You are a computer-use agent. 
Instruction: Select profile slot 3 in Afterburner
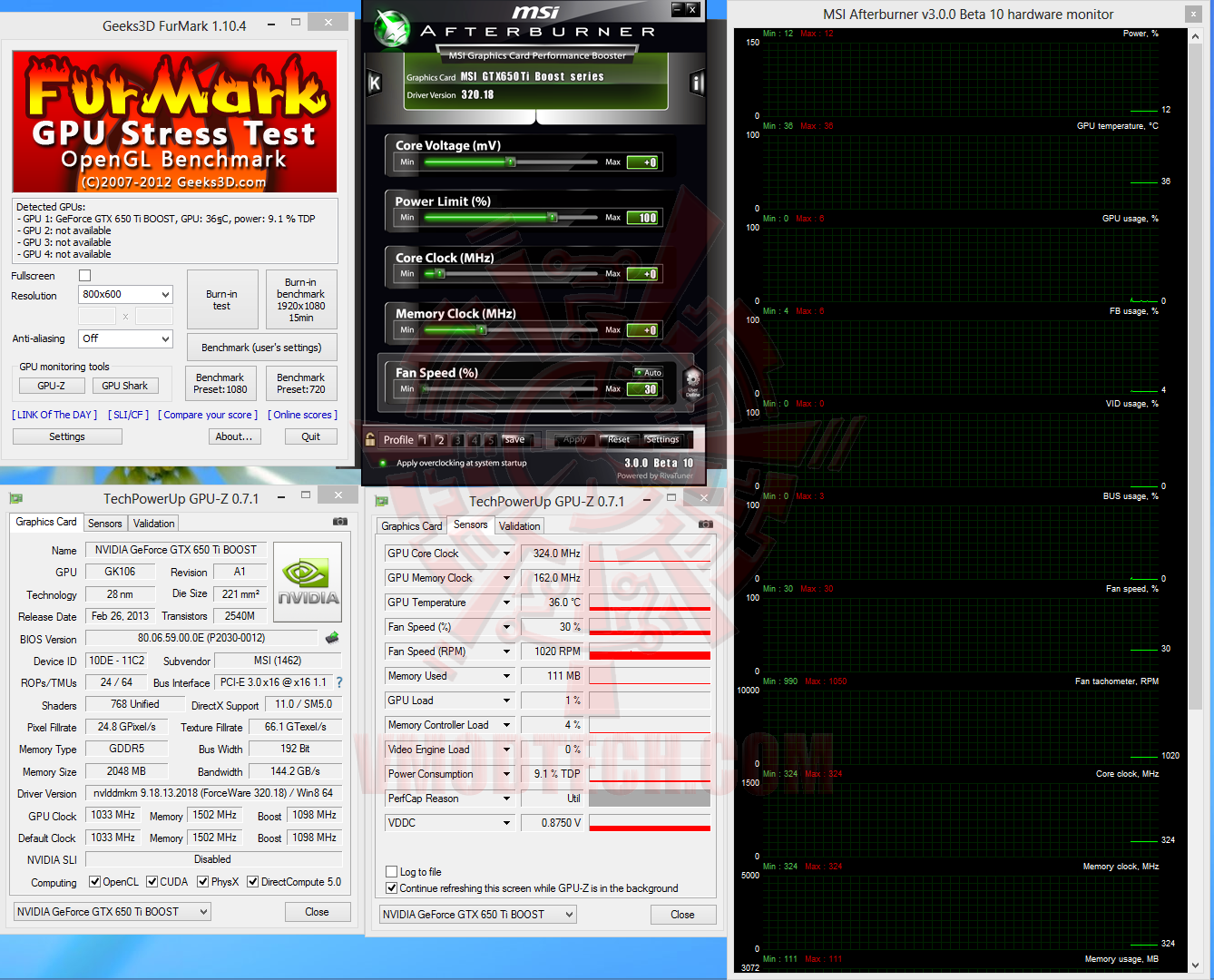pyautogui.click(x=457, y=440)
